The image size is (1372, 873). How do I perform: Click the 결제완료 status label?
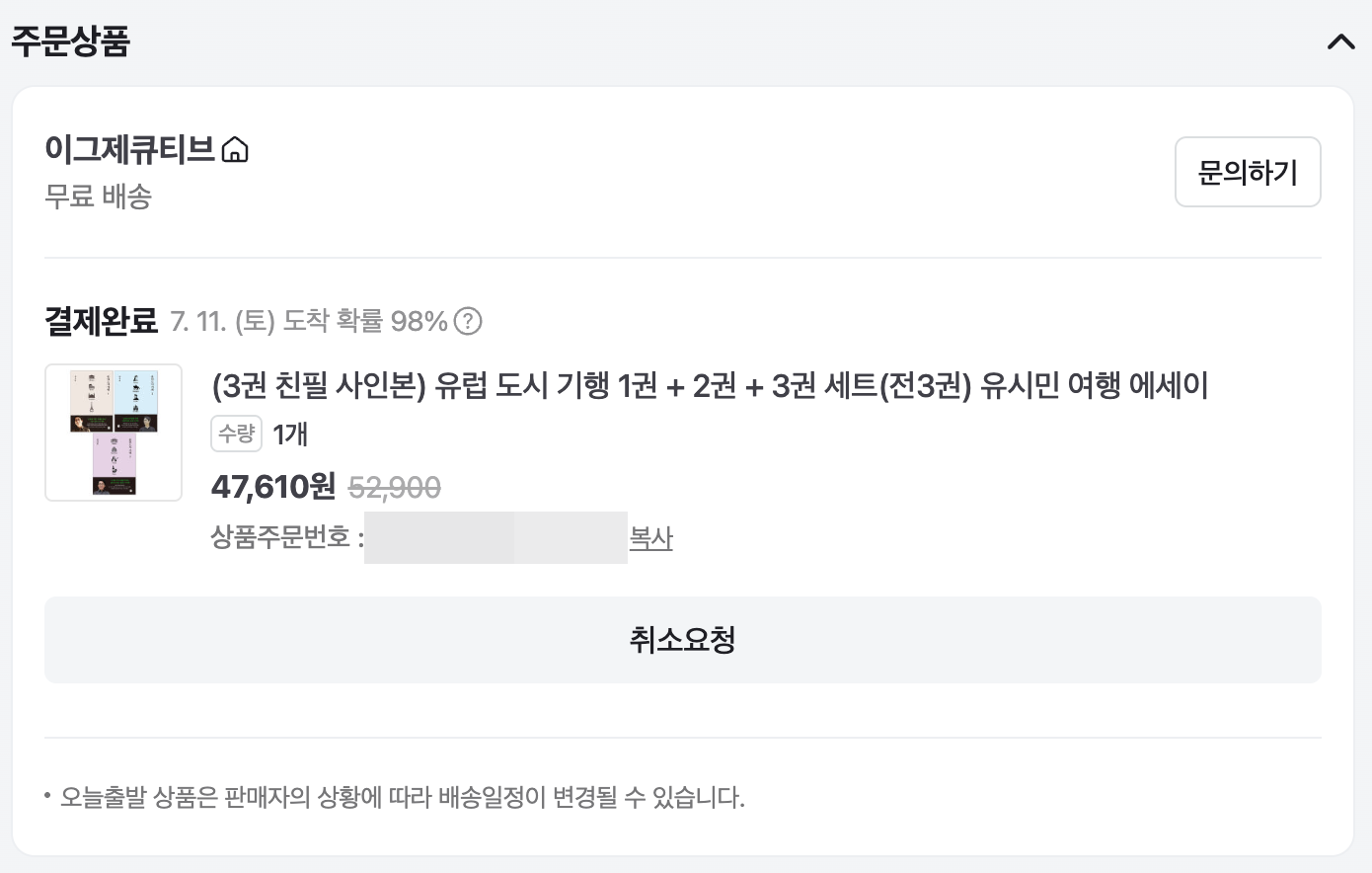click(x=101, y=321)
